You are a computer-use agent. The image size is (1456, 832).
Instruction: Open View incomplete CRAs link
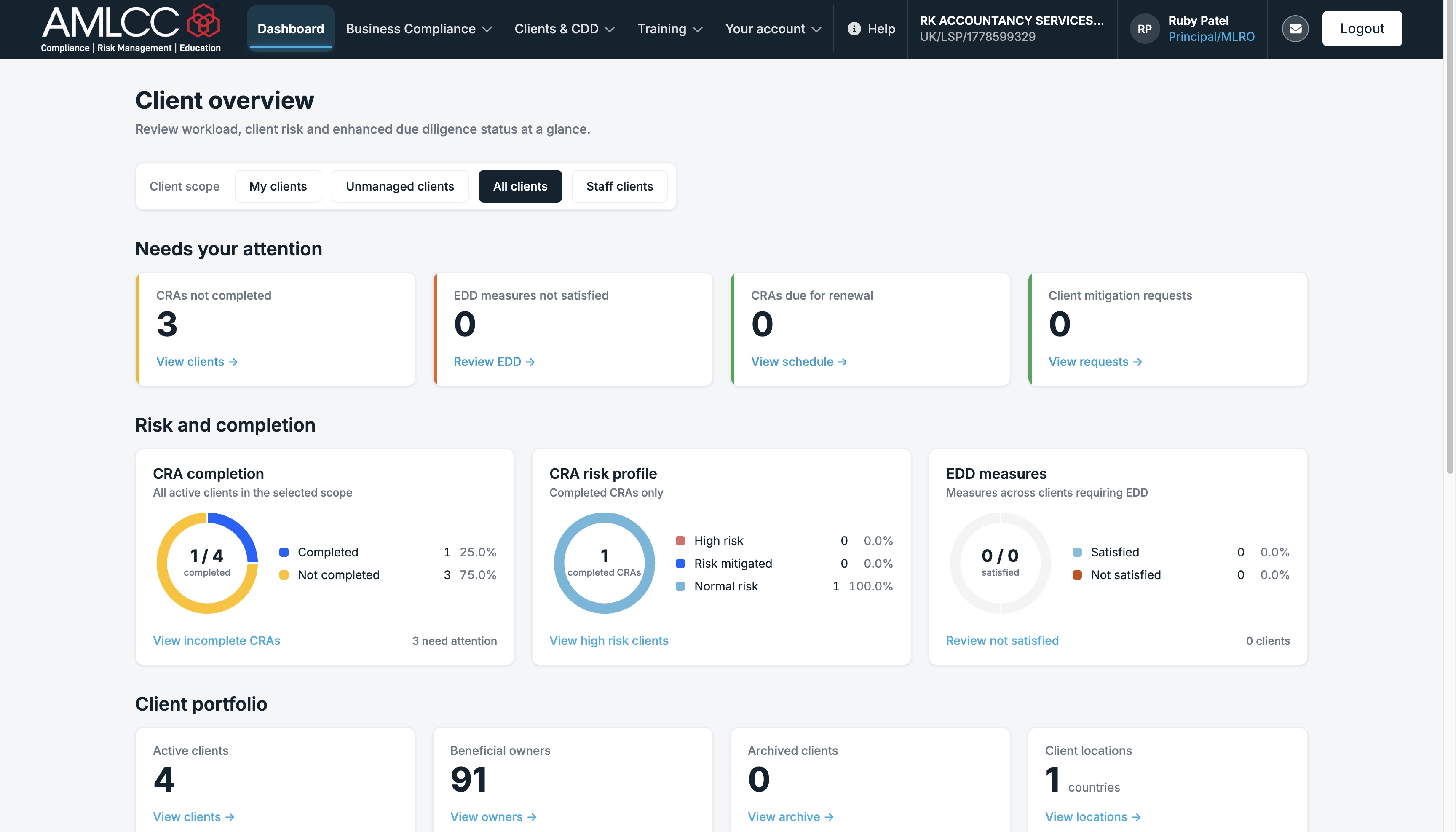216,641
